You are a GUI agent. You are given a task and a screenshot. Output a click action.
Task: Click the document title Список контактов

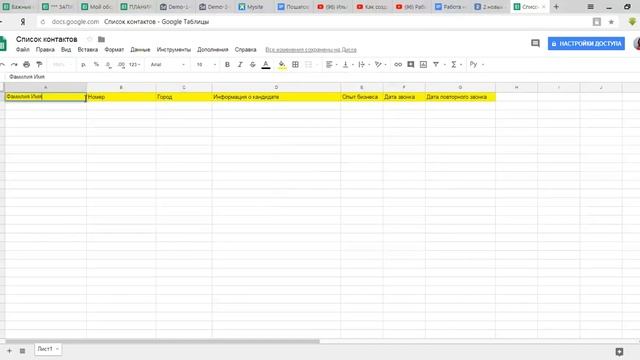pyautogui.click(x=47, y=39)
